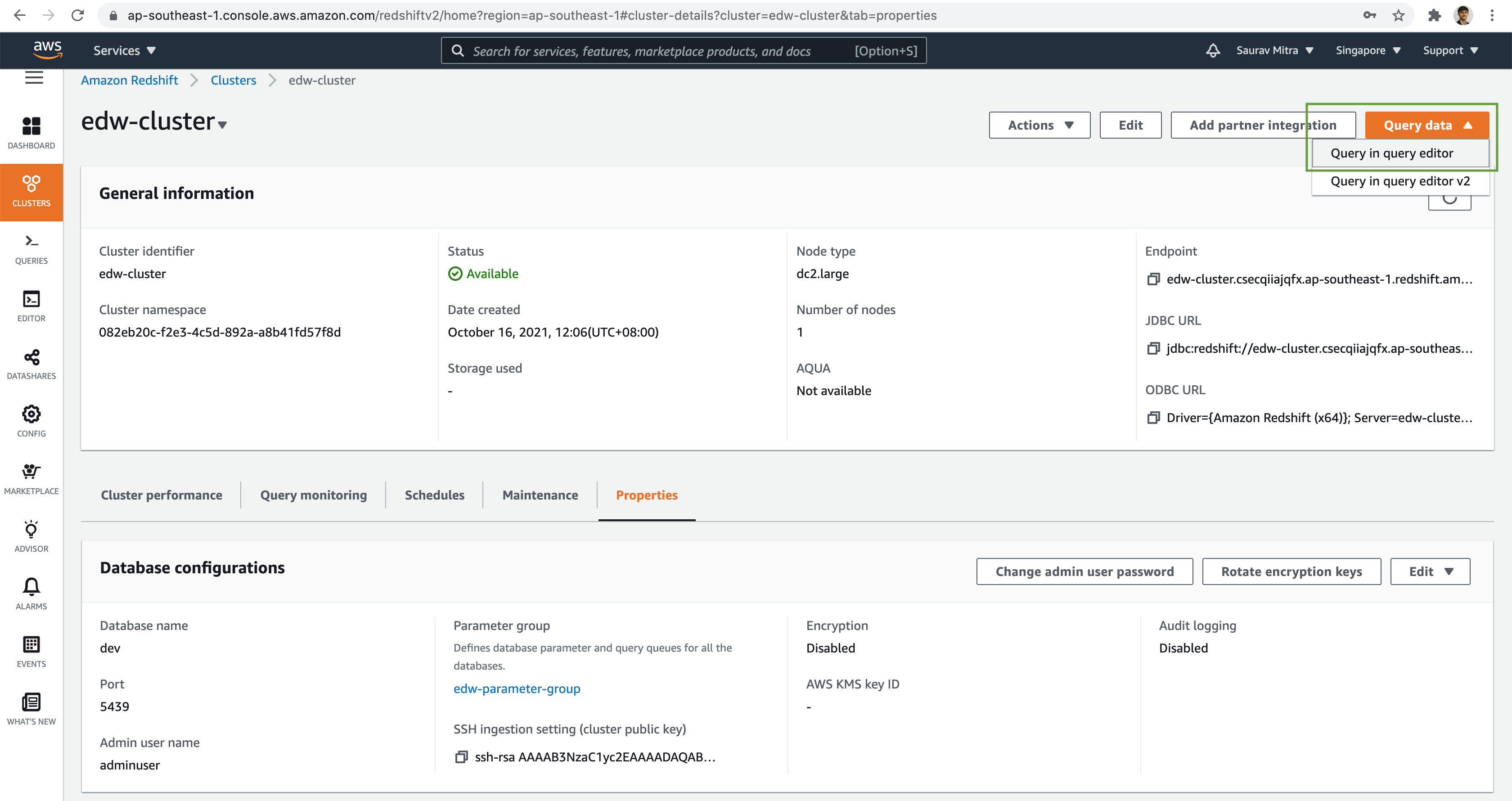
Task: Select cluster namespace ID text
Action: [x=220, y=333]
